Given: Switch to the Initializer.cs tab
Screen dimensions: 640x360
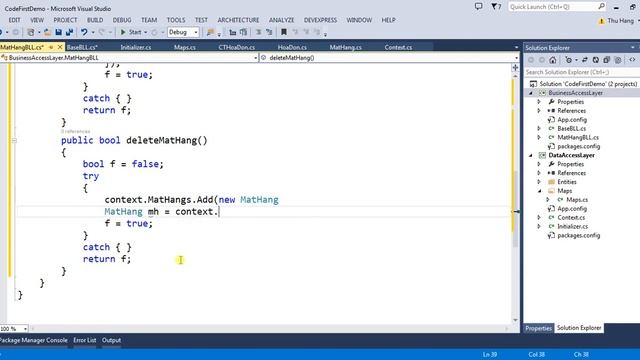Looking at the screenshot, I should [136, 47].
